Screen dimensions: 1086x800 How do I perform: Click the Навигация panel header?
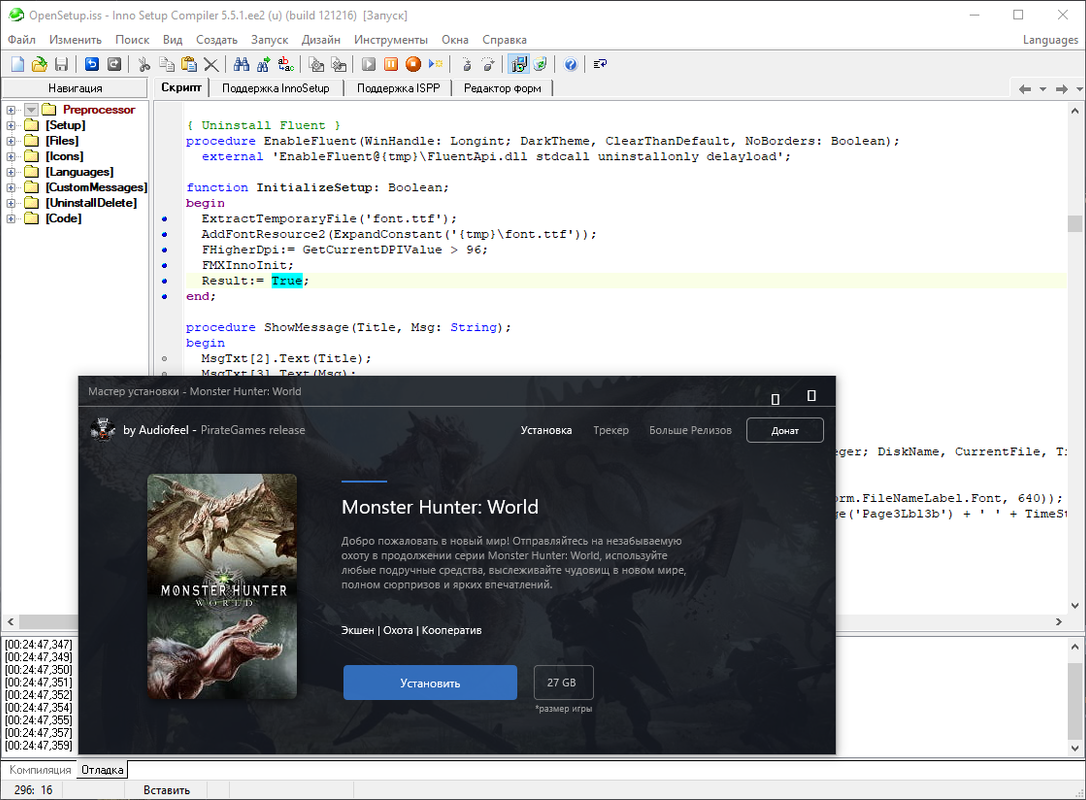point(75,88)
